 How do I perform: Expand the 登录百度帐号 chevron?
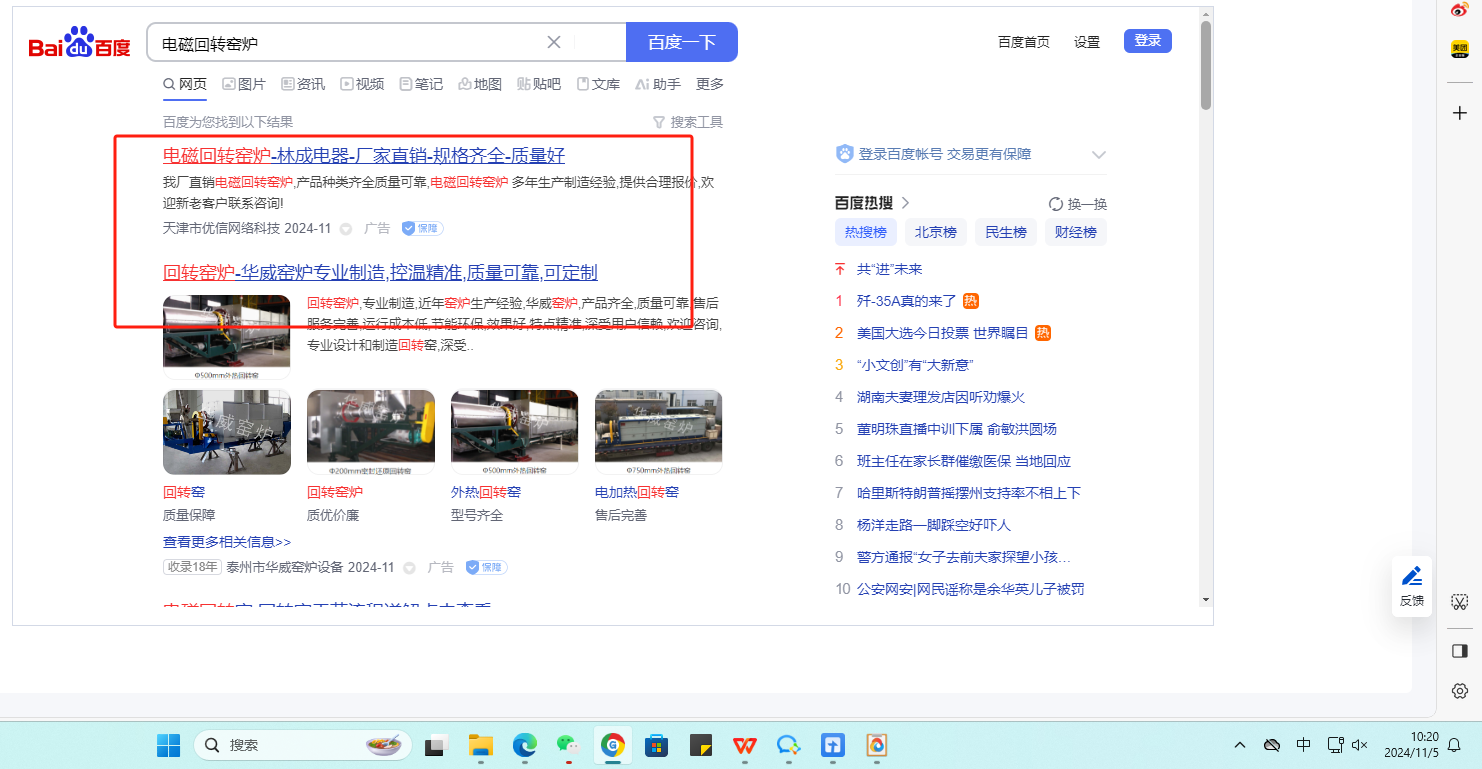click(x=1099, y=155)
